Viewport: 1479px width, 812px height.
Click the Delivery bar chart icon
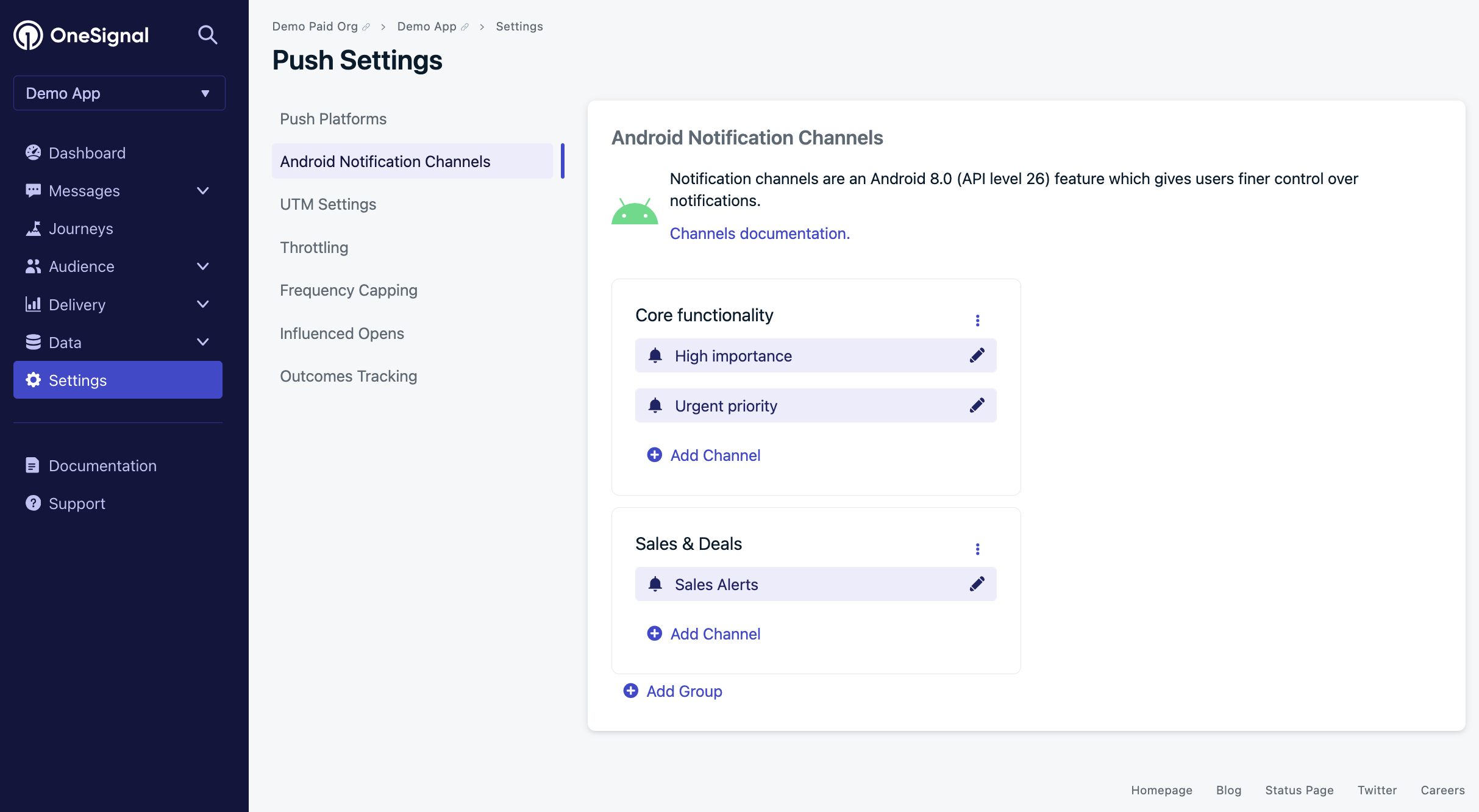coord(33,304)
